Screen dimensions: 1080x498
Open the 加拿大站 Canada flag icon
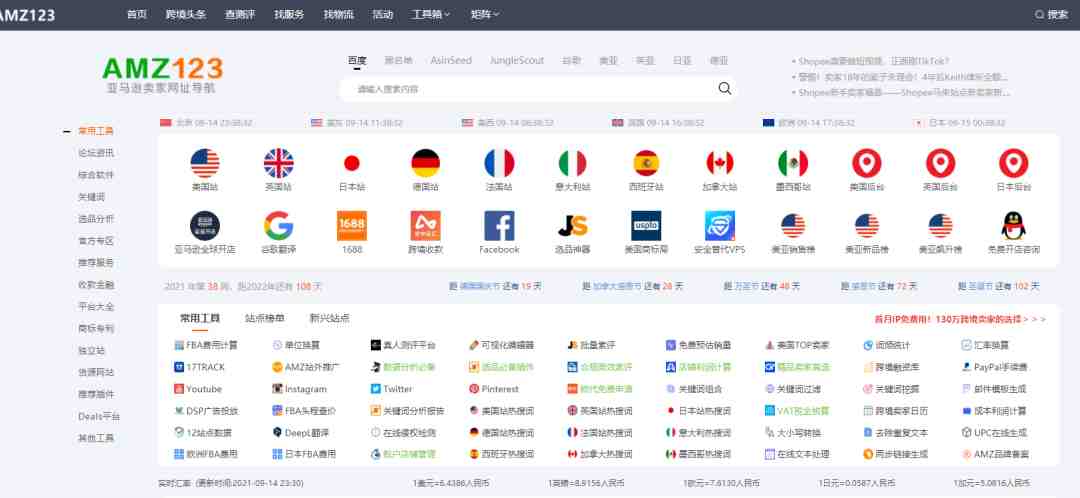(x=720, y=163)
